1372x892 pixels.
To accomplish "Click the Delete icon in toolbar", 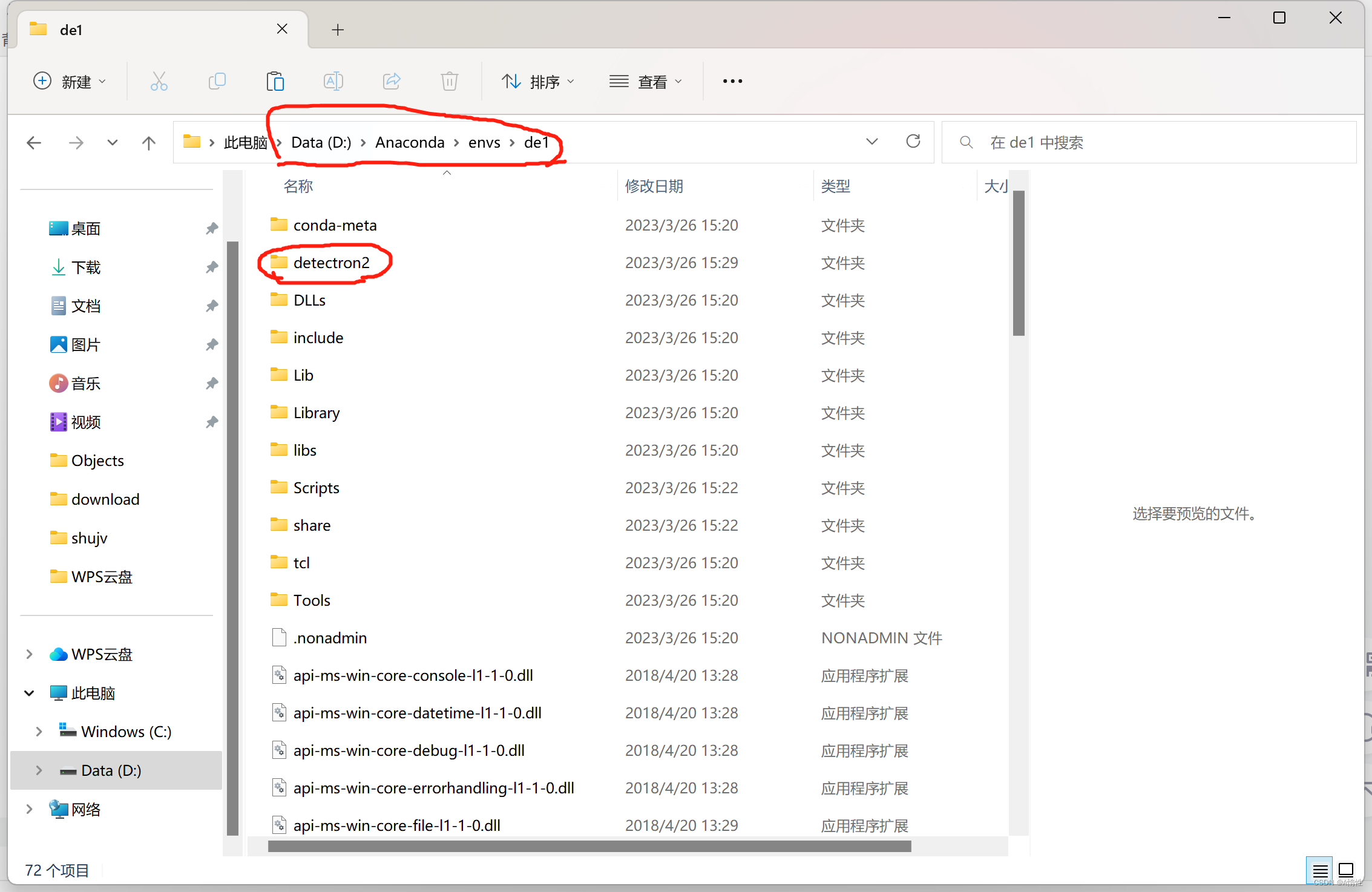I will [449, 80].
